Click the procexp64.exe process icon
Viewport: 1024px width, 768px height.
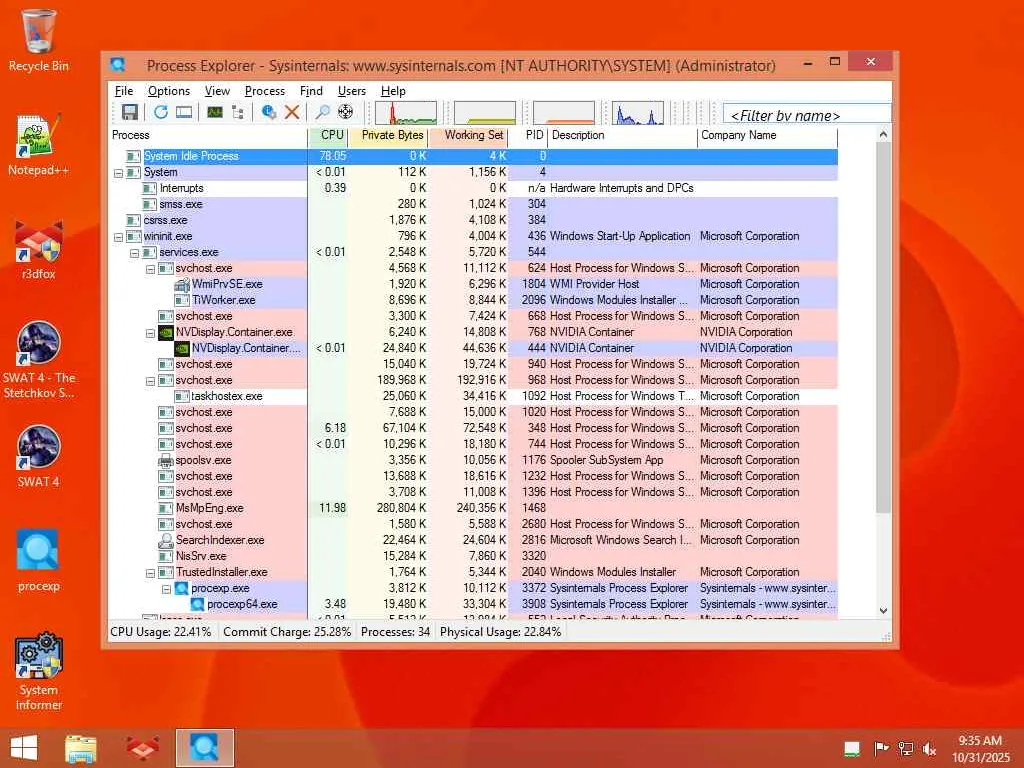click(197, 604)
